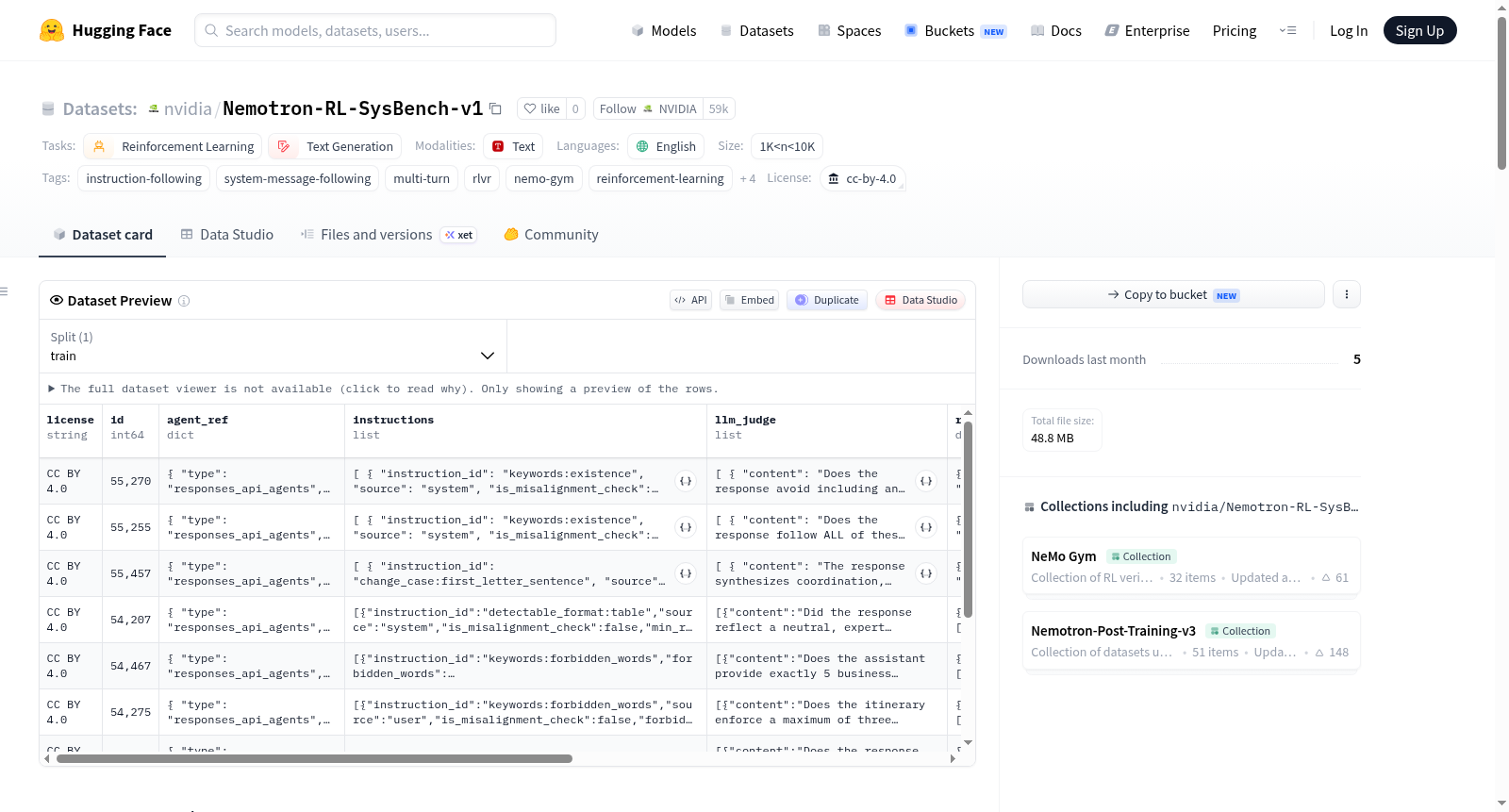The height and width of the screenshot is (812, 1509).
Task: Open the Models page
Action: click(x=664, y=30)
